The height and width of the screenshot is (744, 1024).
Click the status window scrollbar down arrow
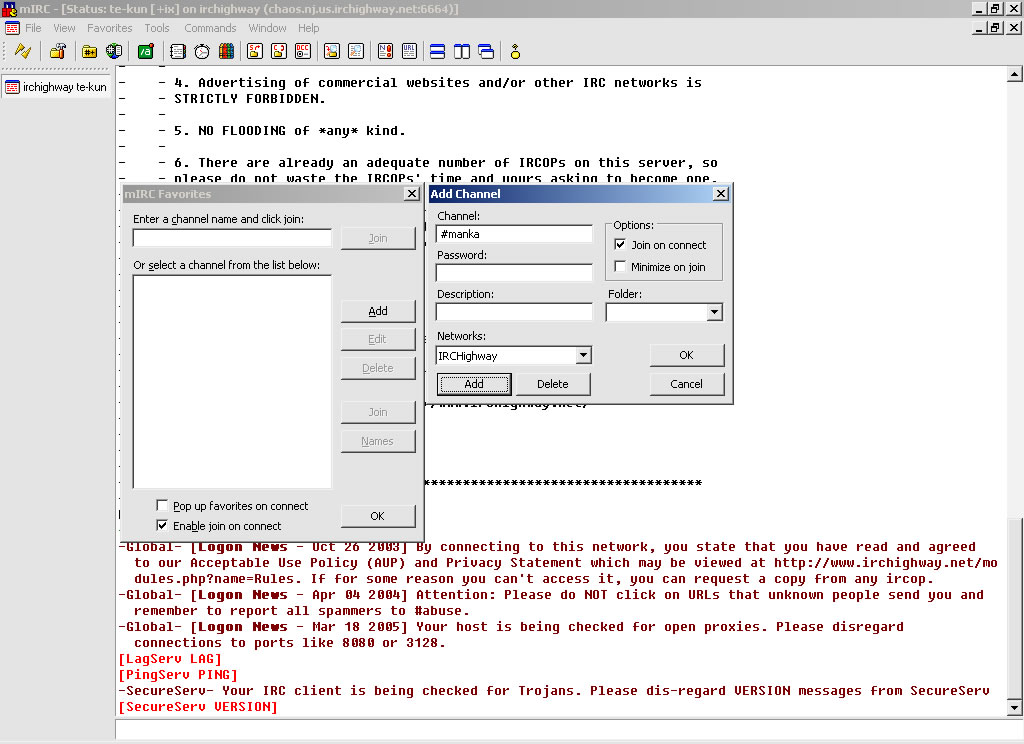pyautogui.click(x=1014, y=707)
